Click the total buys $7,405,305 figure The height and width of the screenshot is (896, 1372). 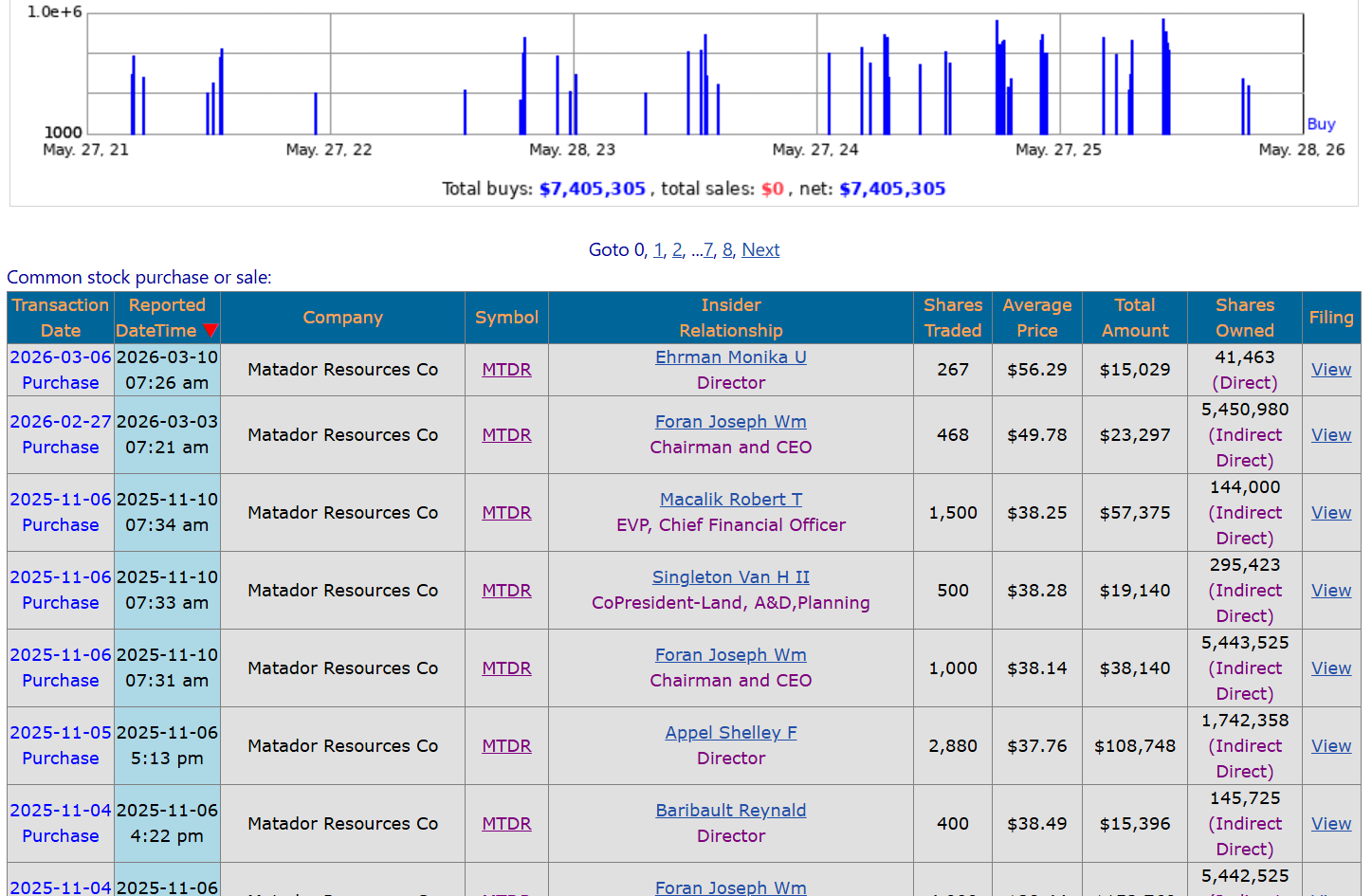click(593, 189)
